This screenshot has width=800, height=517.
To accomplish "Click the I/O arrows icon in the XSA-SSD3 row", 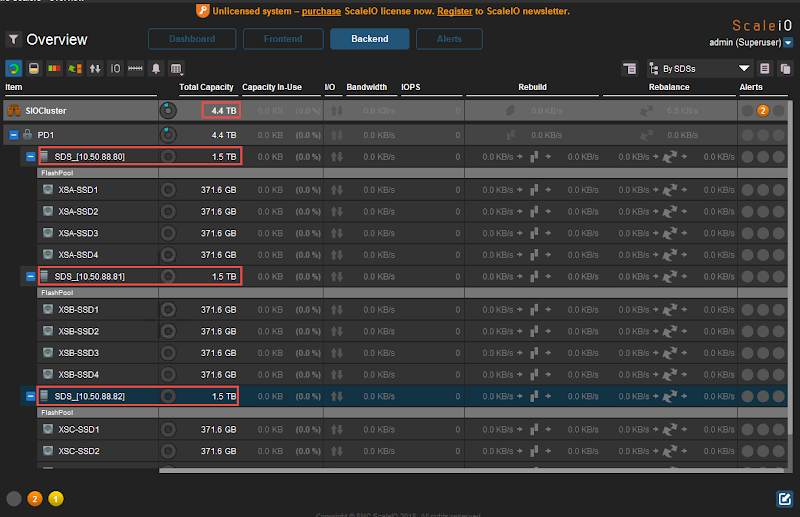I will tap(337, 233).
